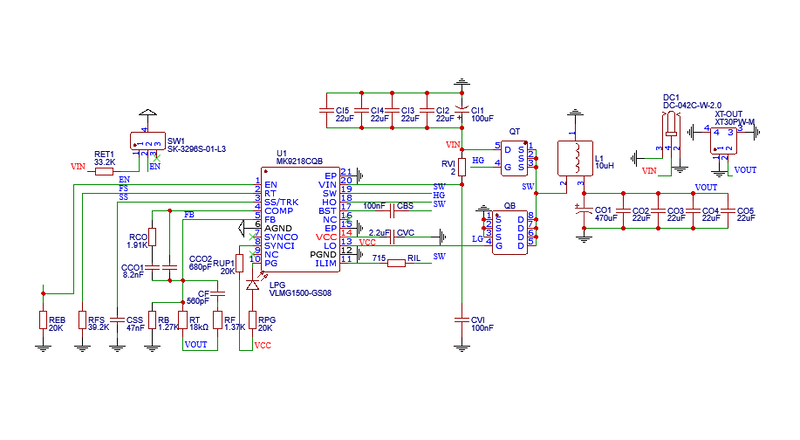Click the 8.2nF value label
800x440 pixels.
(x=133, y=275)
